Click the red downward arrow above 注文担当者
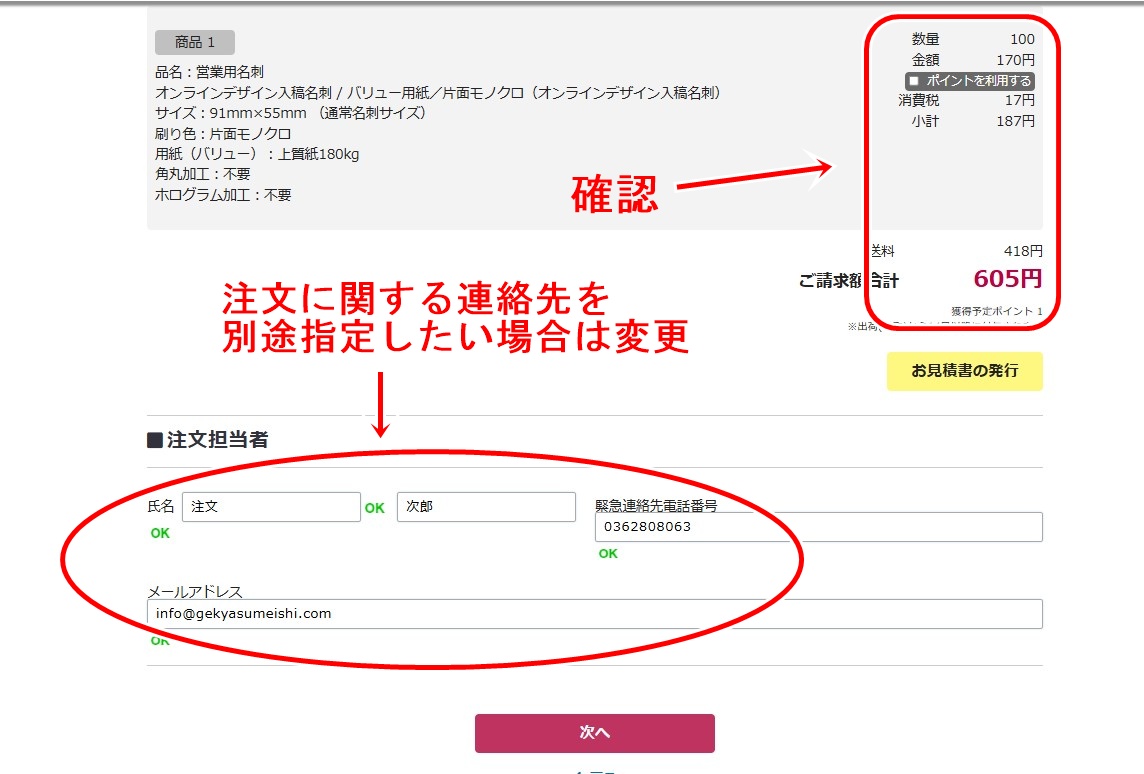The height and width of the screenshot is (774, 1144). pyautogui.click(x=380, y=405)
